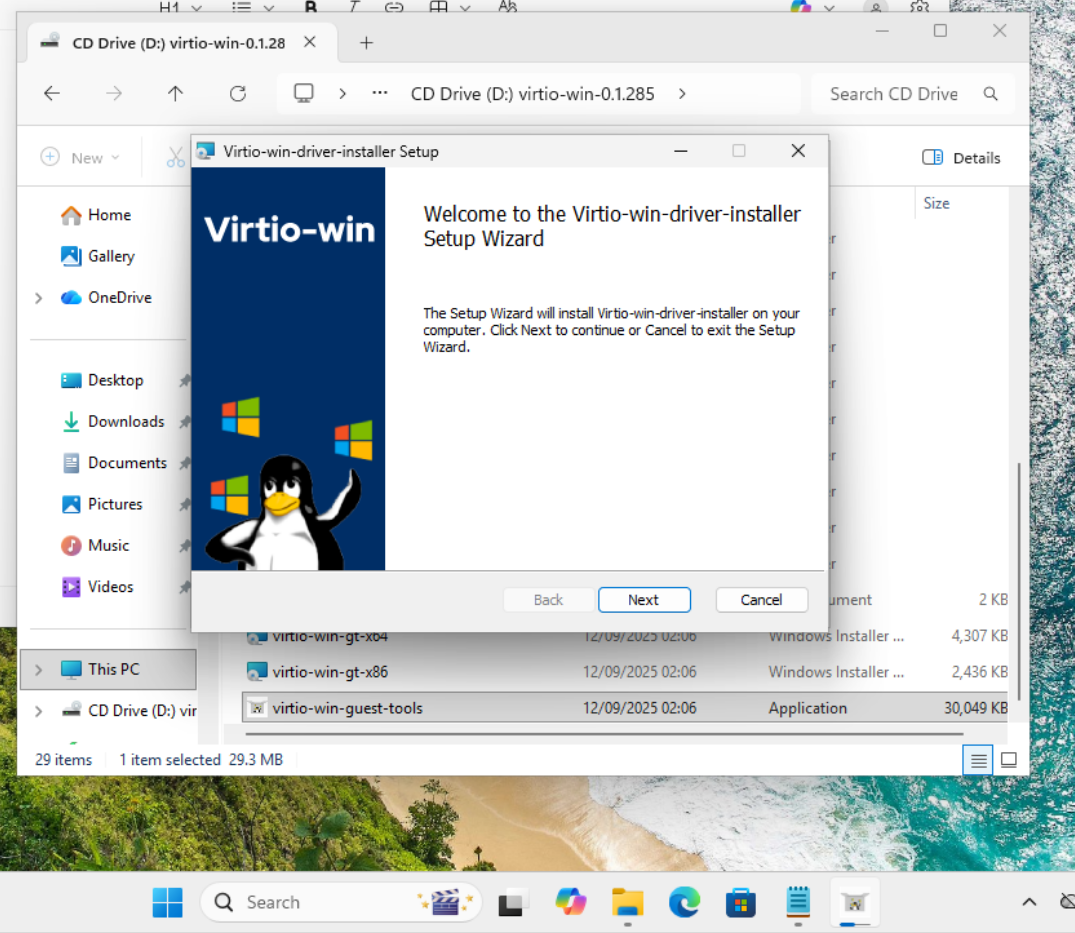Select the installer icon on the taskbar

coord(855,902)
